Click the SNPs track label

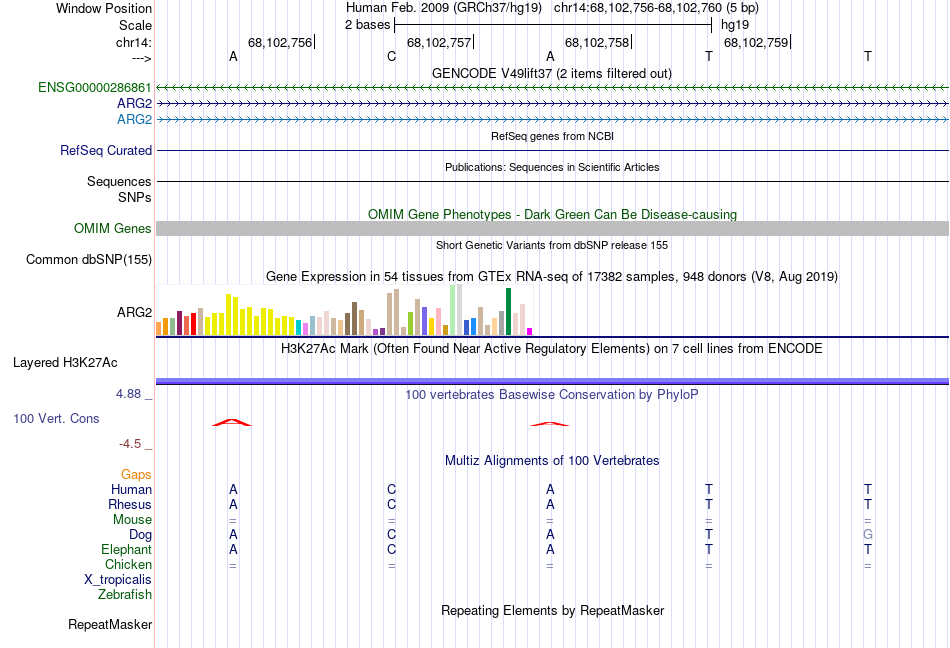click(135, 197)
